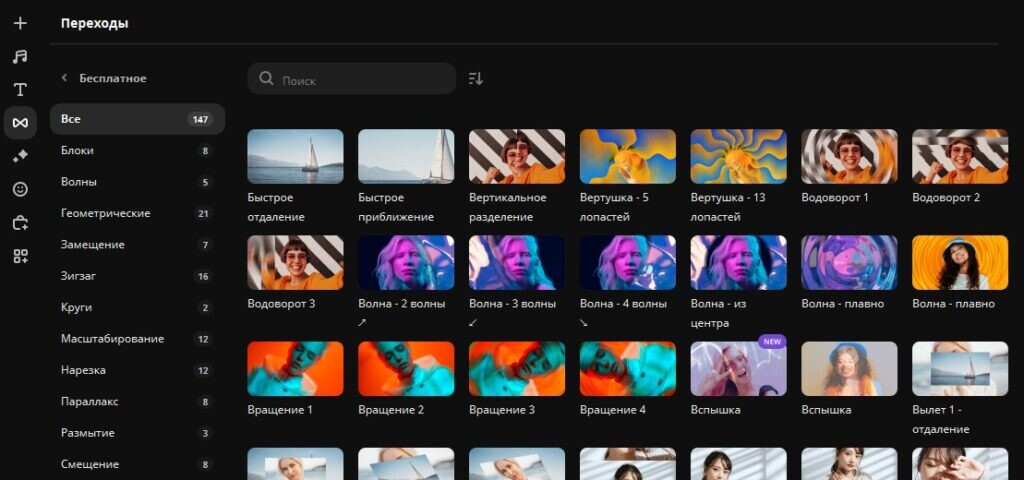The height and width of the screenshot is (480, 1024).
Task: Choose the Вращение 4 transition thumbnail
Action: click(628, 368)
